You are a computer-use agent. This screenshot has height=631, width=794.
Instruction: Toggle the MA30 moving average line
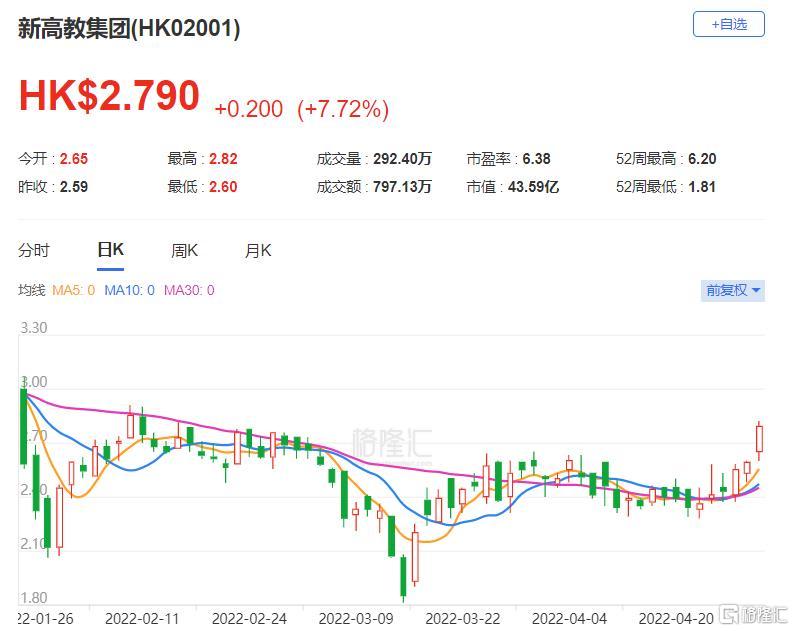[x=189, y=290]
